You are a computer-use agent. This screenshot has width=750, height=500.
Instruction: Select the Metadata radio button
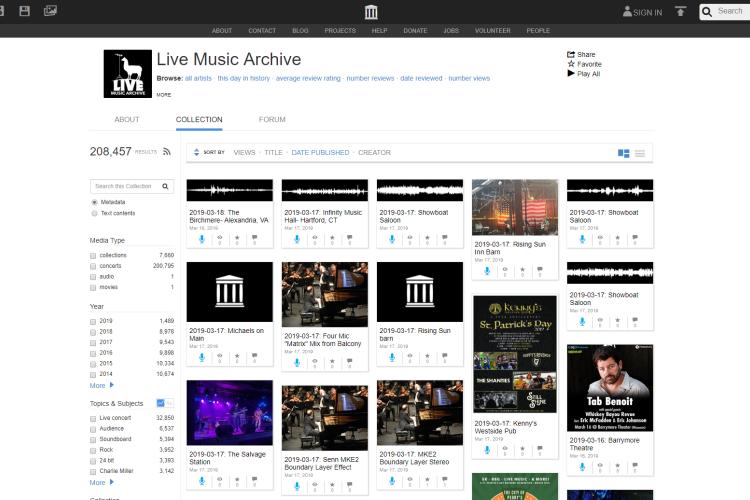(94, 202)
